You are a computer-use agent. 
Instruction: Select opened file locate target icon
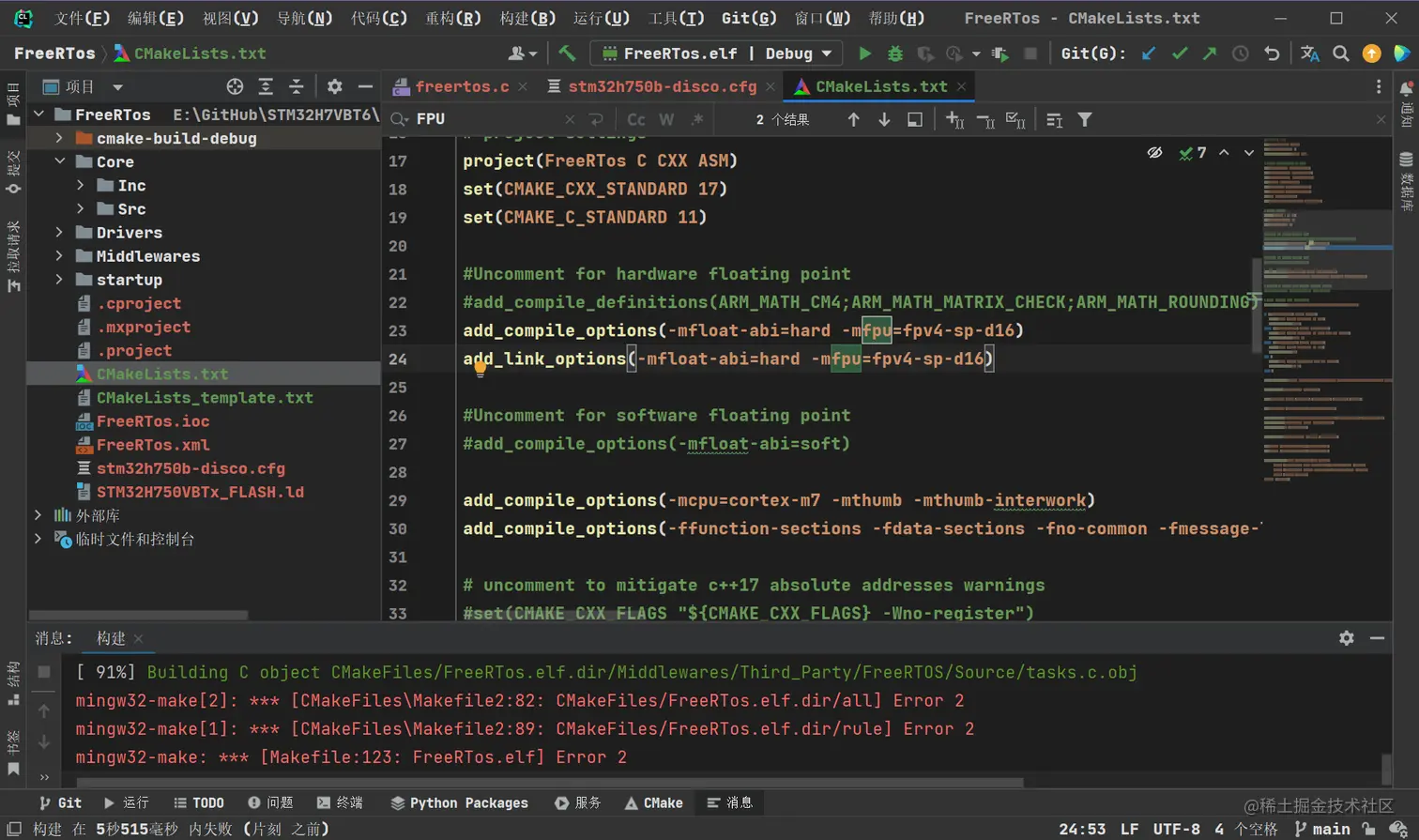(x=235, y=86)
